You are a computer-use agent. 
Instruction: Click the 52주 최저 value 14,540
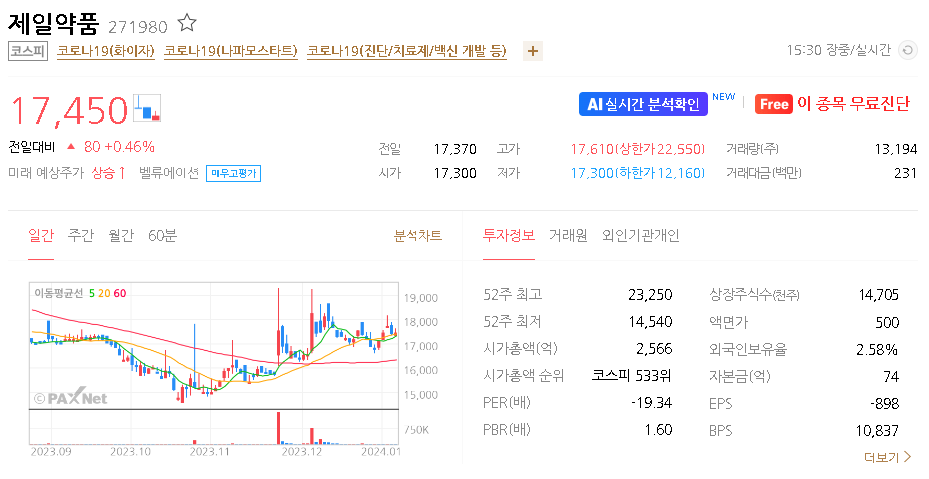coord(651,322)
